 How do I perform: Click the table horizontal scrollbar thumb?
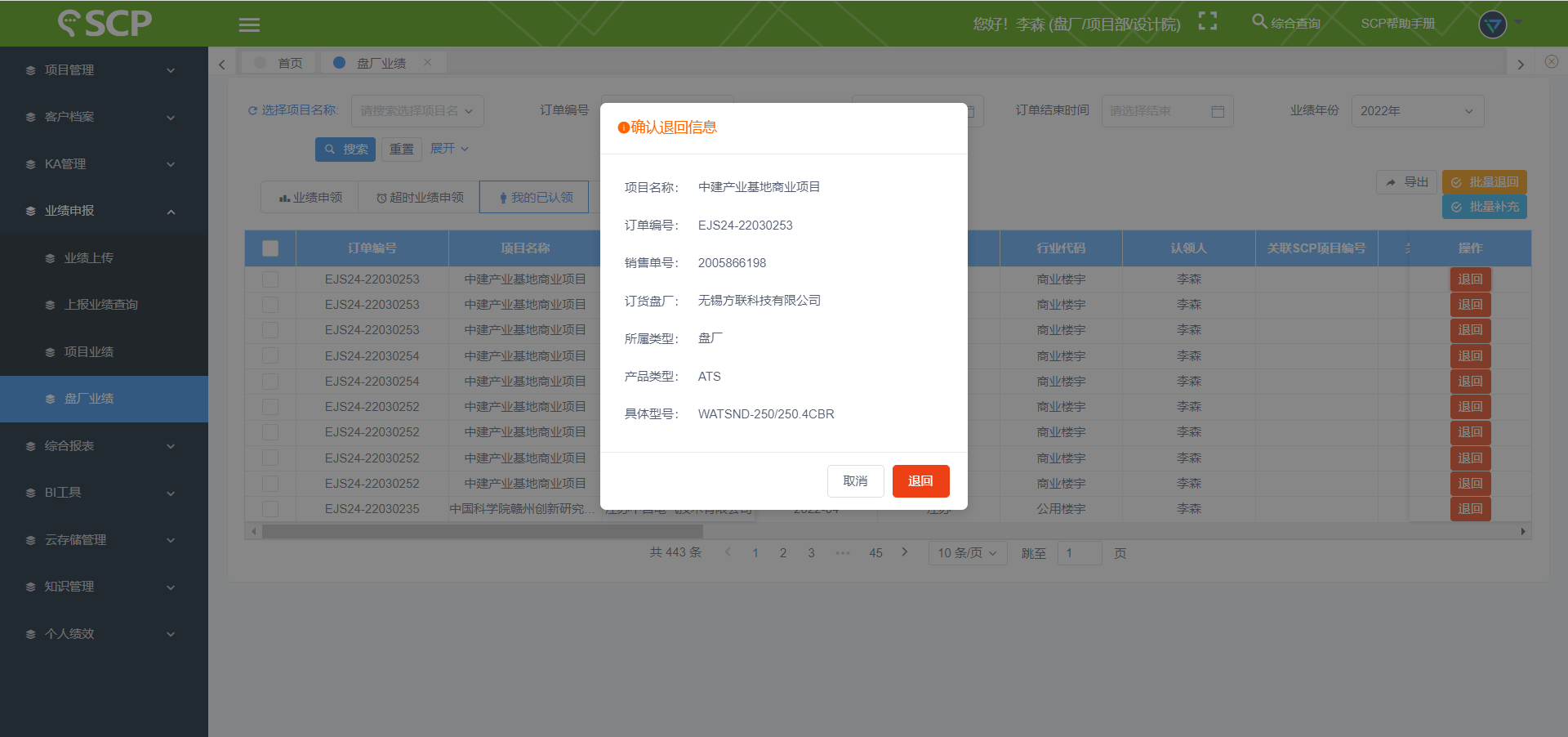click(x=482, y=531)
